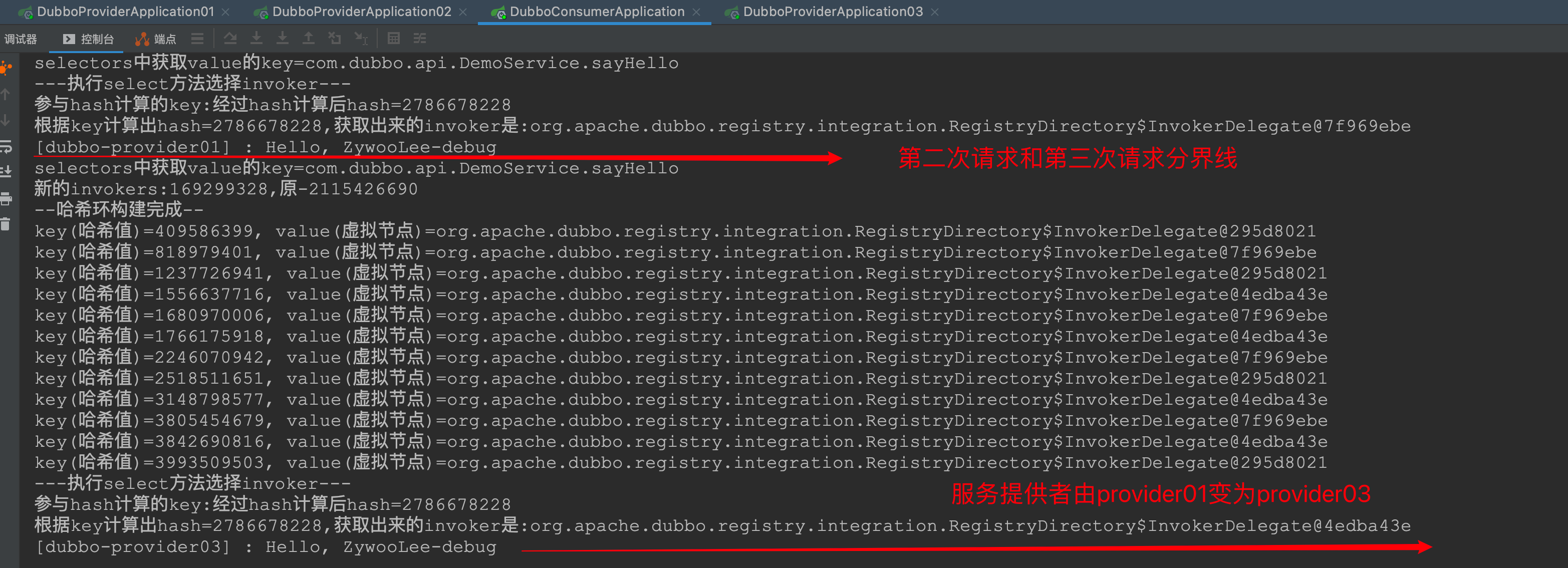Click the hash ring entry key 3842690816
Image resolution: width=1568 pixels, height=568 pixels.
coord(680,441)
